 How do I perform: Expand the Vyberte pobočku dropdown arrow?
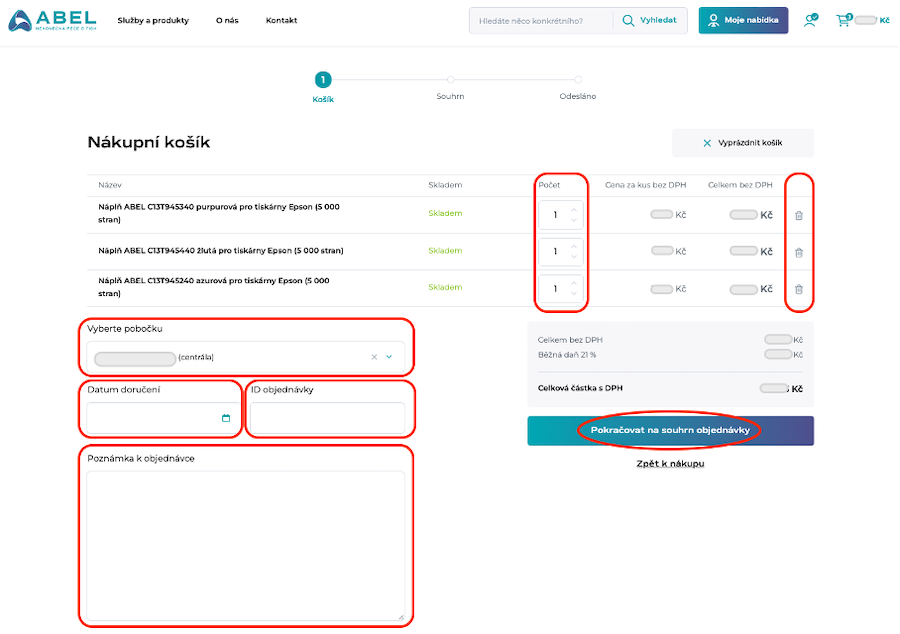389,357
